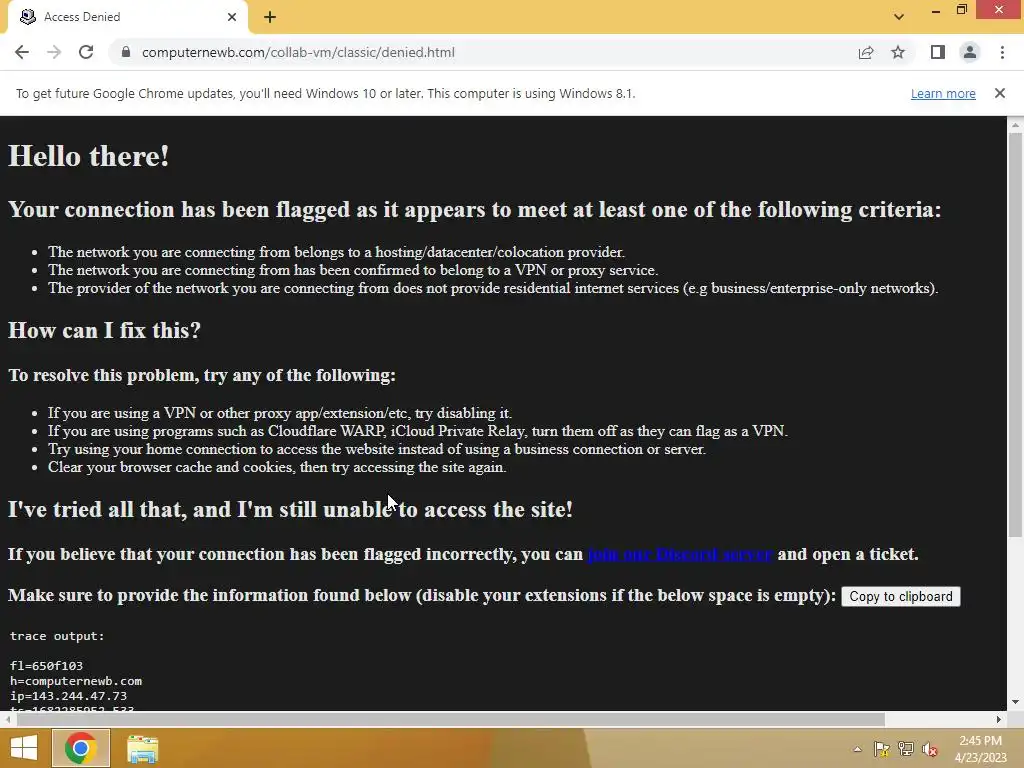
Task: Click Copy to clipboard button
Action: click(901, 596)
